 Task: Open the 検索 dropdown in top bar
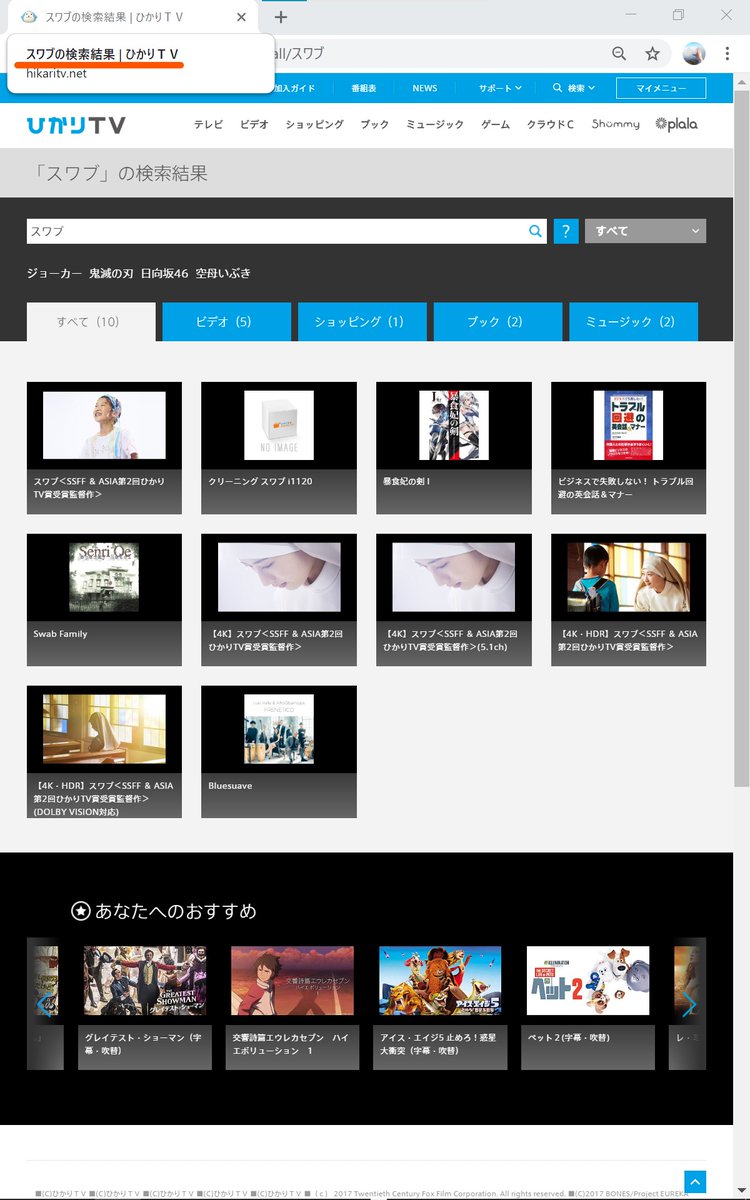(574, 88)
